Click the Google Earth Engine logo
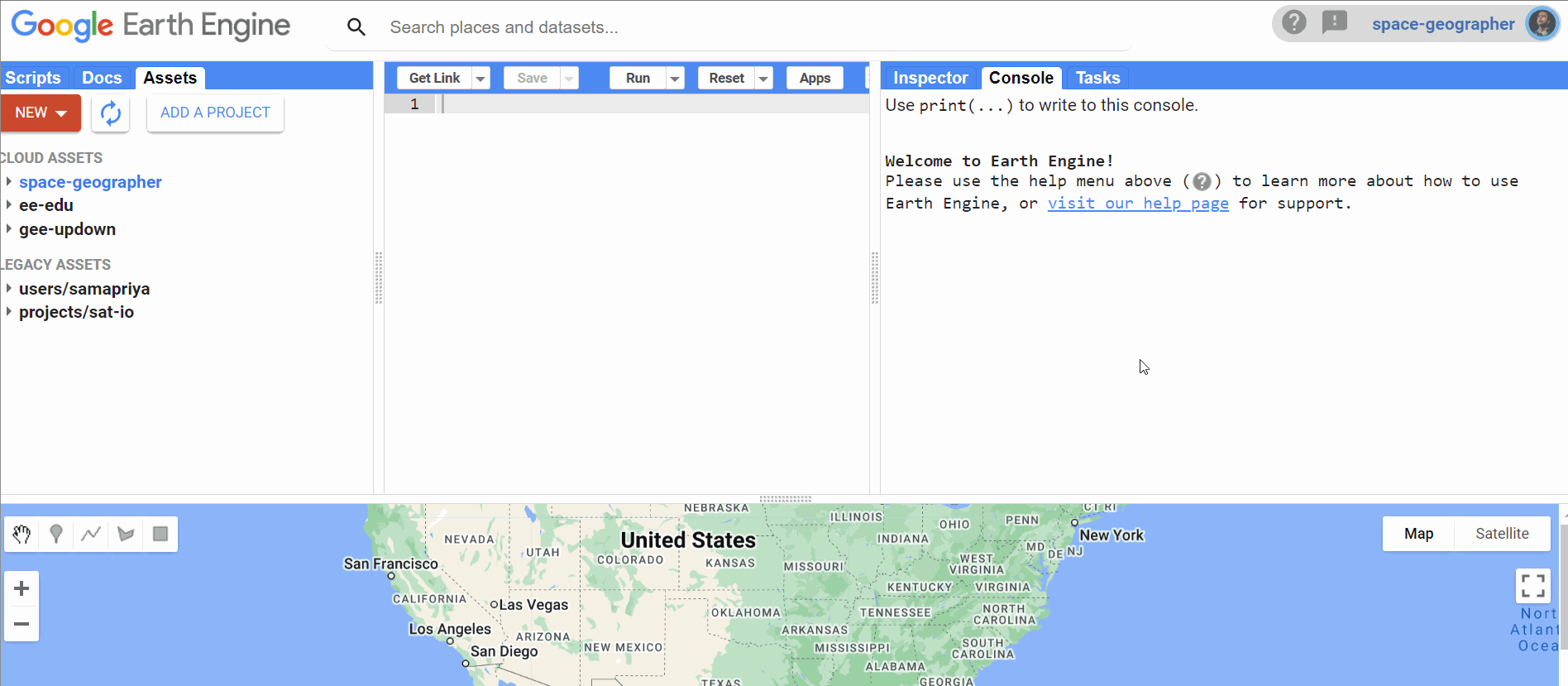This screenshot has width=1568, height=686. (151, 26)
